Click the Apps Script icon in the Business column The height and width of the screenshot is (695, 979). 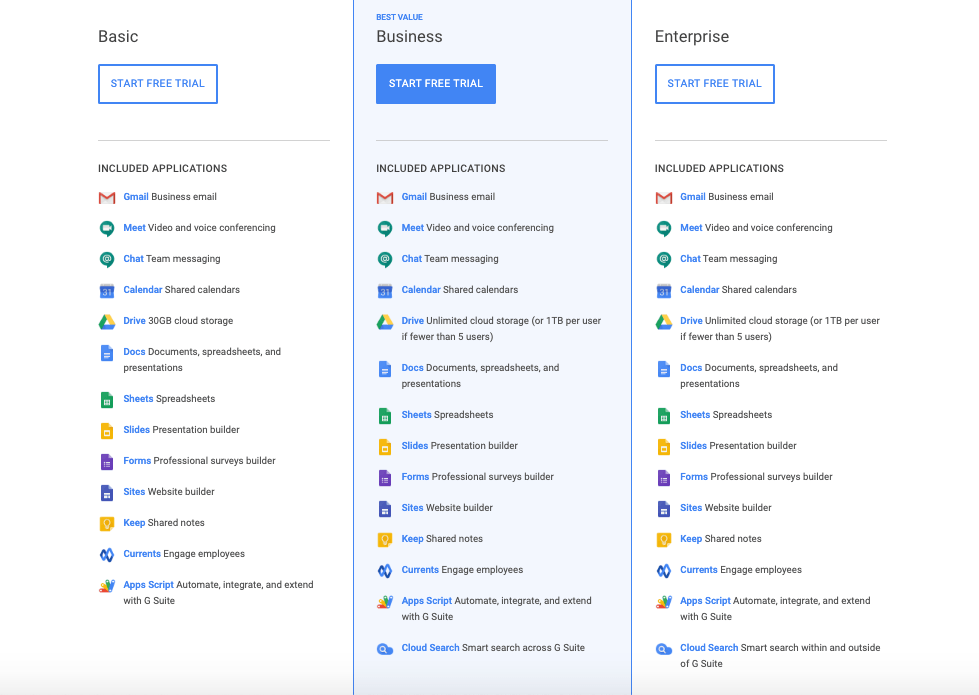pyautogui.click(x=385, y=600)
